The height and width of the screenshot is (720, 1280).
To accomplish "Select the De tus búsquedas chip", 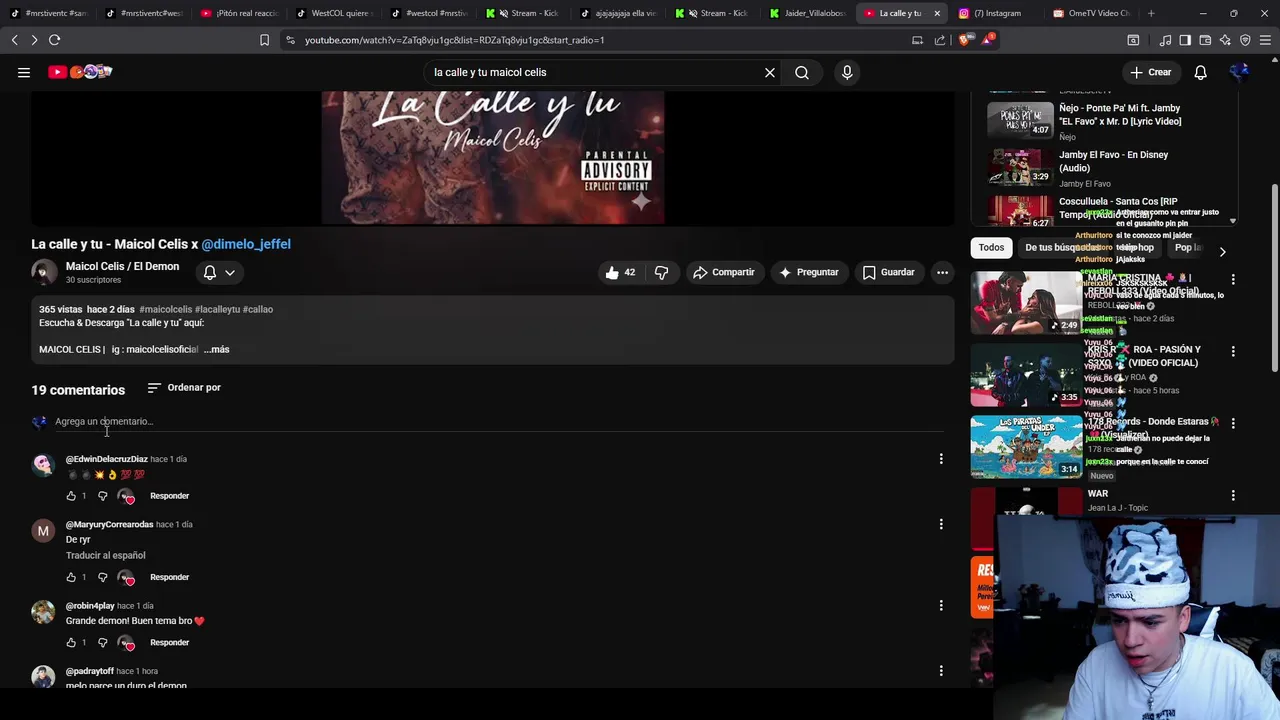I will 1062,248.
